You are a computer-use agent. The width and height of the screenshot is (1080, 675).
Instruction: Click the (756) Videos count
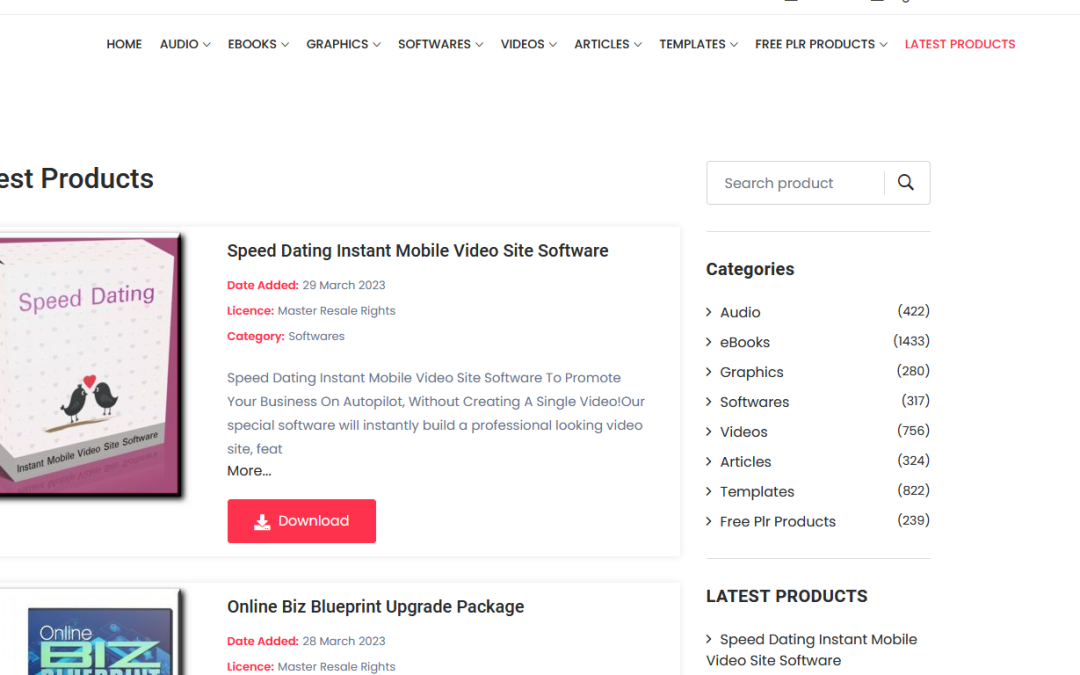(913, 430)
